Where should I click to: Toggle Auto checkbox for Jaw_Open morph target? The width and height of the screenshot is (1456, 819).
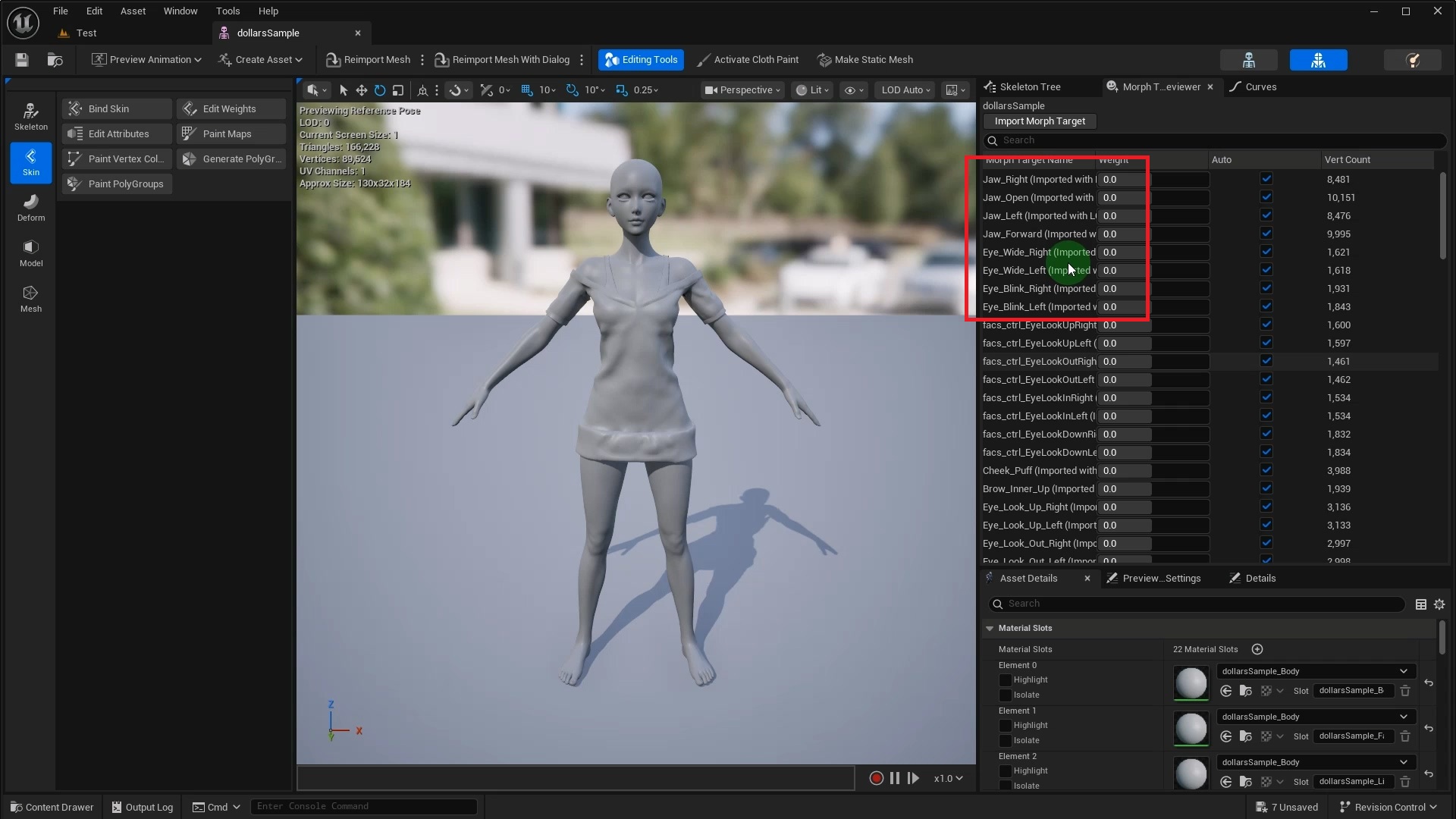click(x=1266, y=196)
